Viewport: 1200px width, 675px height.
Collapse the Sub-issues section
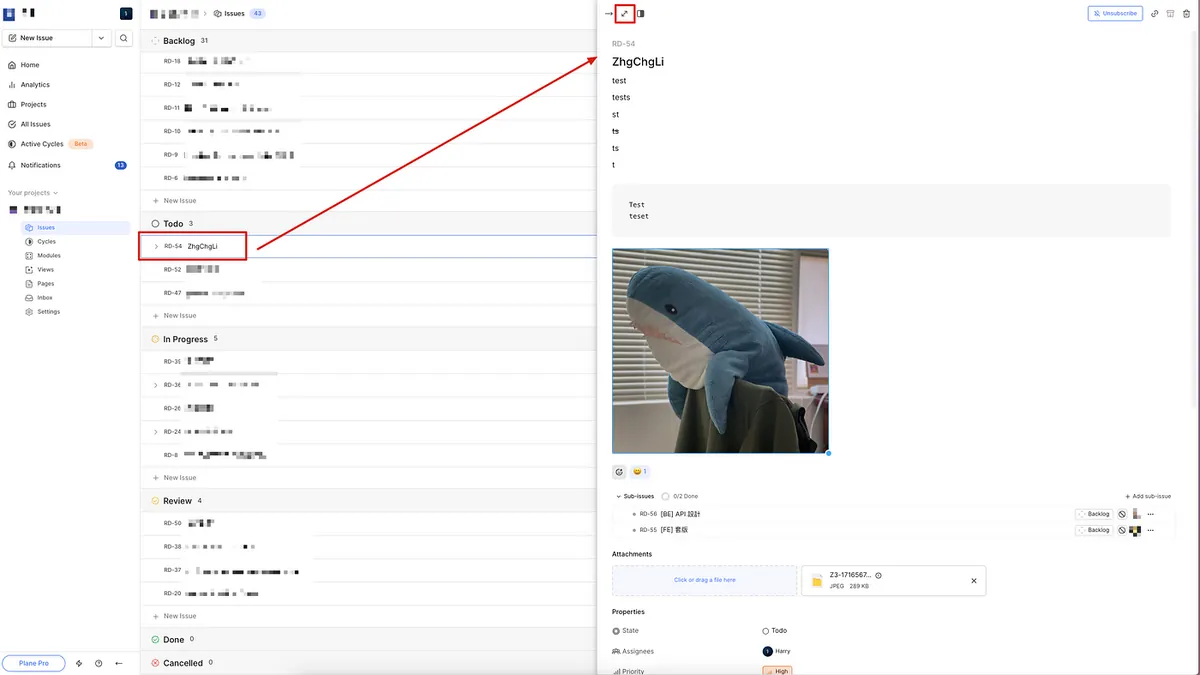click(x=618, y=496)
